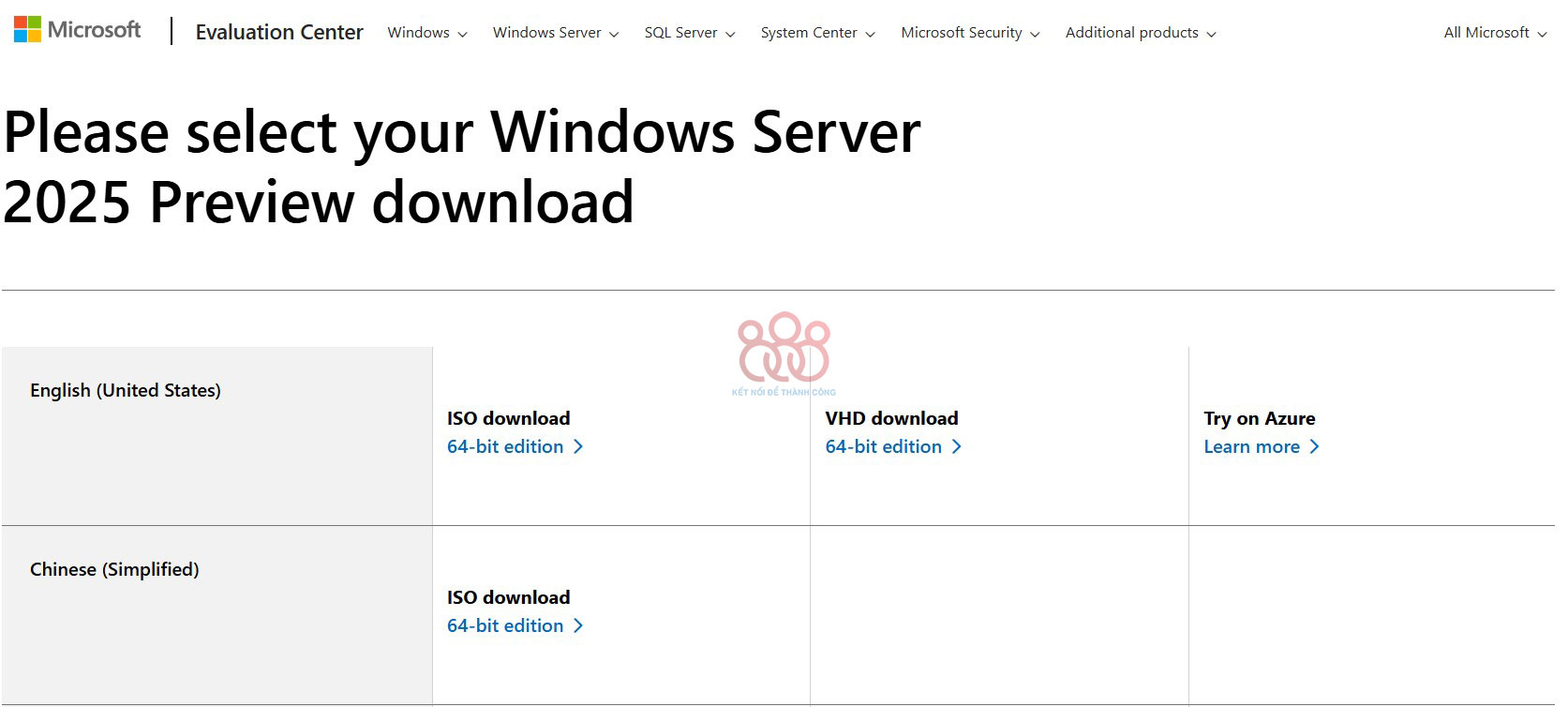
Task: Click arrow icon after VHD 64-bit edition
Action: (957, 447)
